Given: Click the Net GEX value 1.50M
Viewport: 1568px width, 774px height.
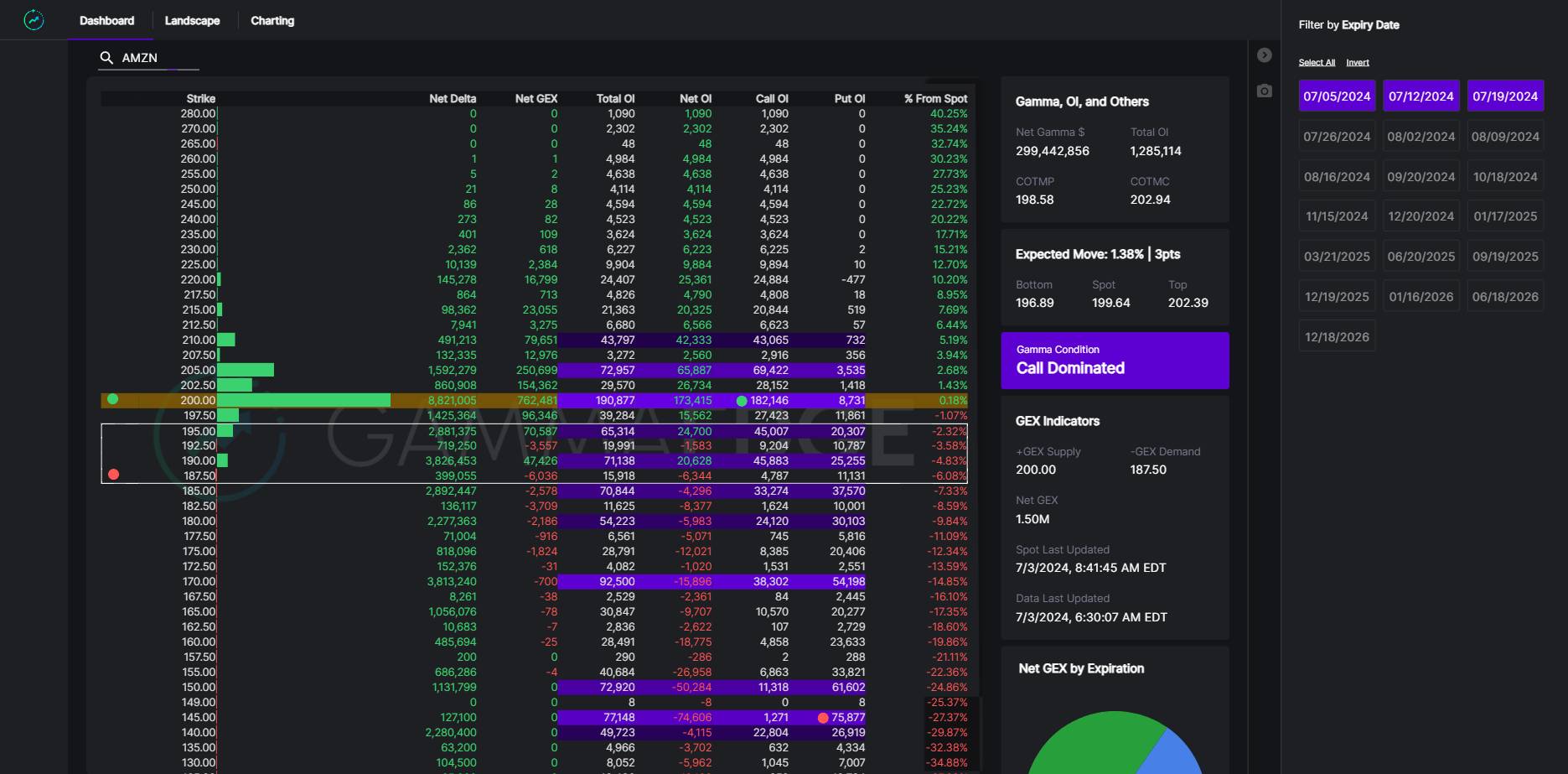Looking at the screenshot, I should [x=1032, y=519].
